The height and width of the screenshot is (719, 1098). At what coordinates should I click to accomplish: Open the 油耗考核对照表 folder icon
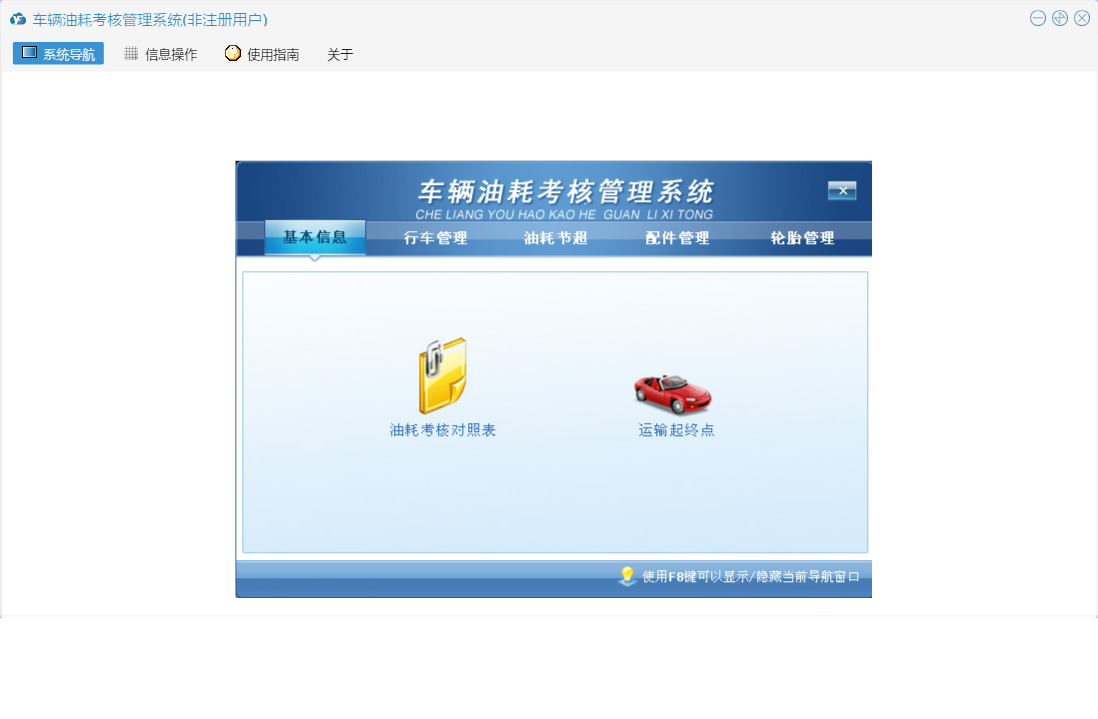pos(443,376)
